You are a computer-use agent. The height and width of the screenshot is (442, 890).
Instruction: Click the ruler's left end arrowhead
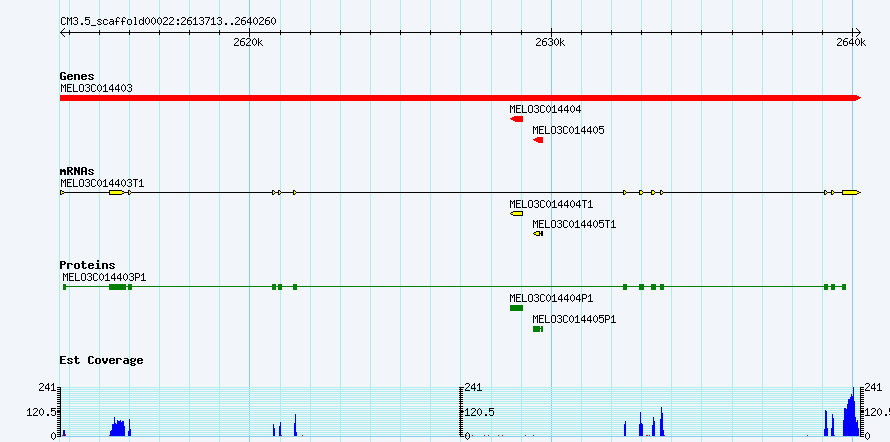63,32
